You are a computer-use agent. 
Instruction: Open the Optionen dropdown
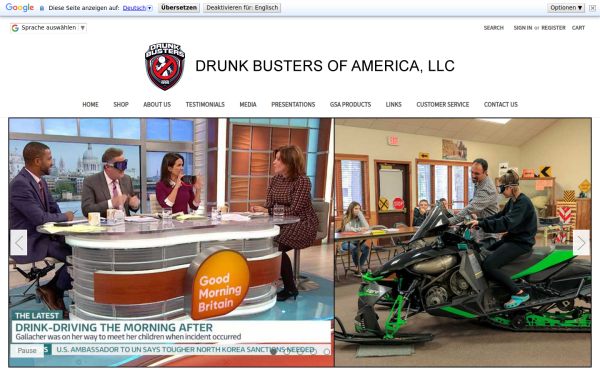(x=566, y=8)
